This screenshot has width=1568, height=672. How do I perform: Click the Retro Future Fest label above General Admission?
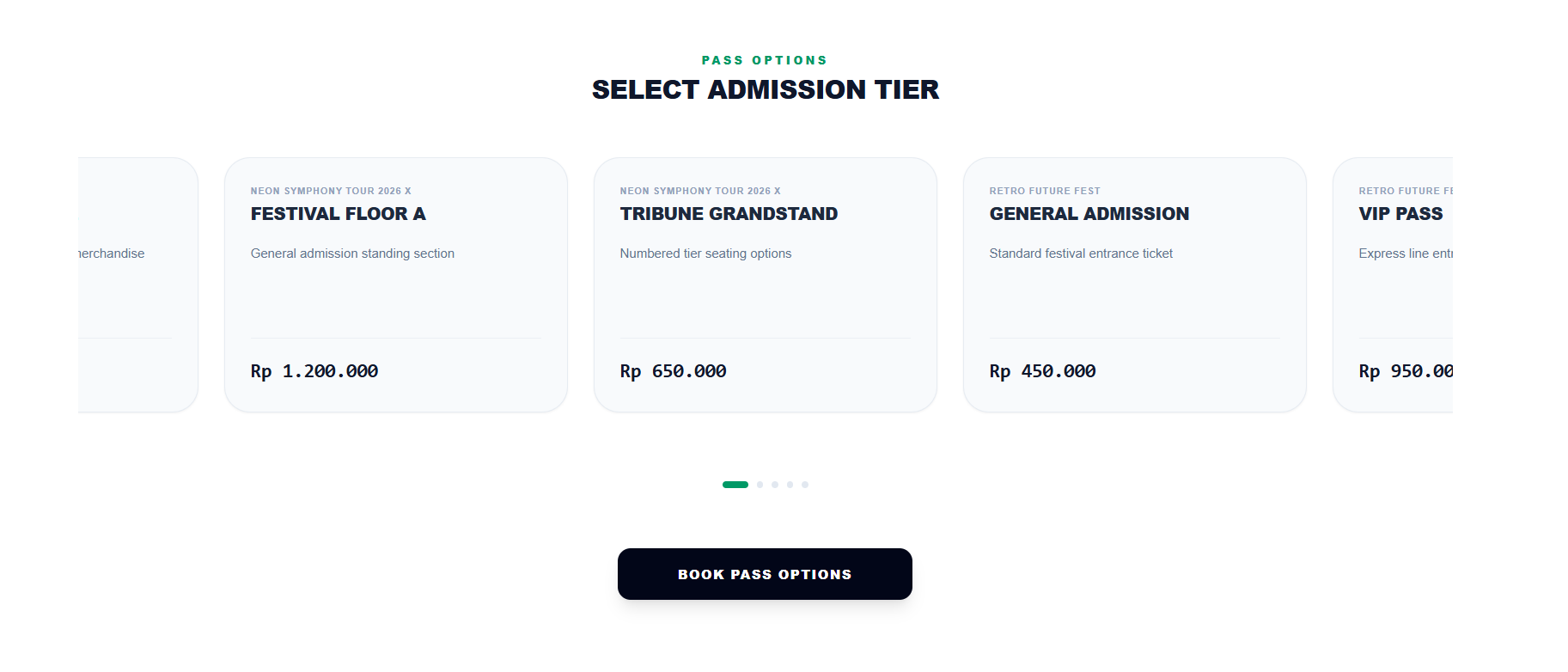pos(1045,191)
